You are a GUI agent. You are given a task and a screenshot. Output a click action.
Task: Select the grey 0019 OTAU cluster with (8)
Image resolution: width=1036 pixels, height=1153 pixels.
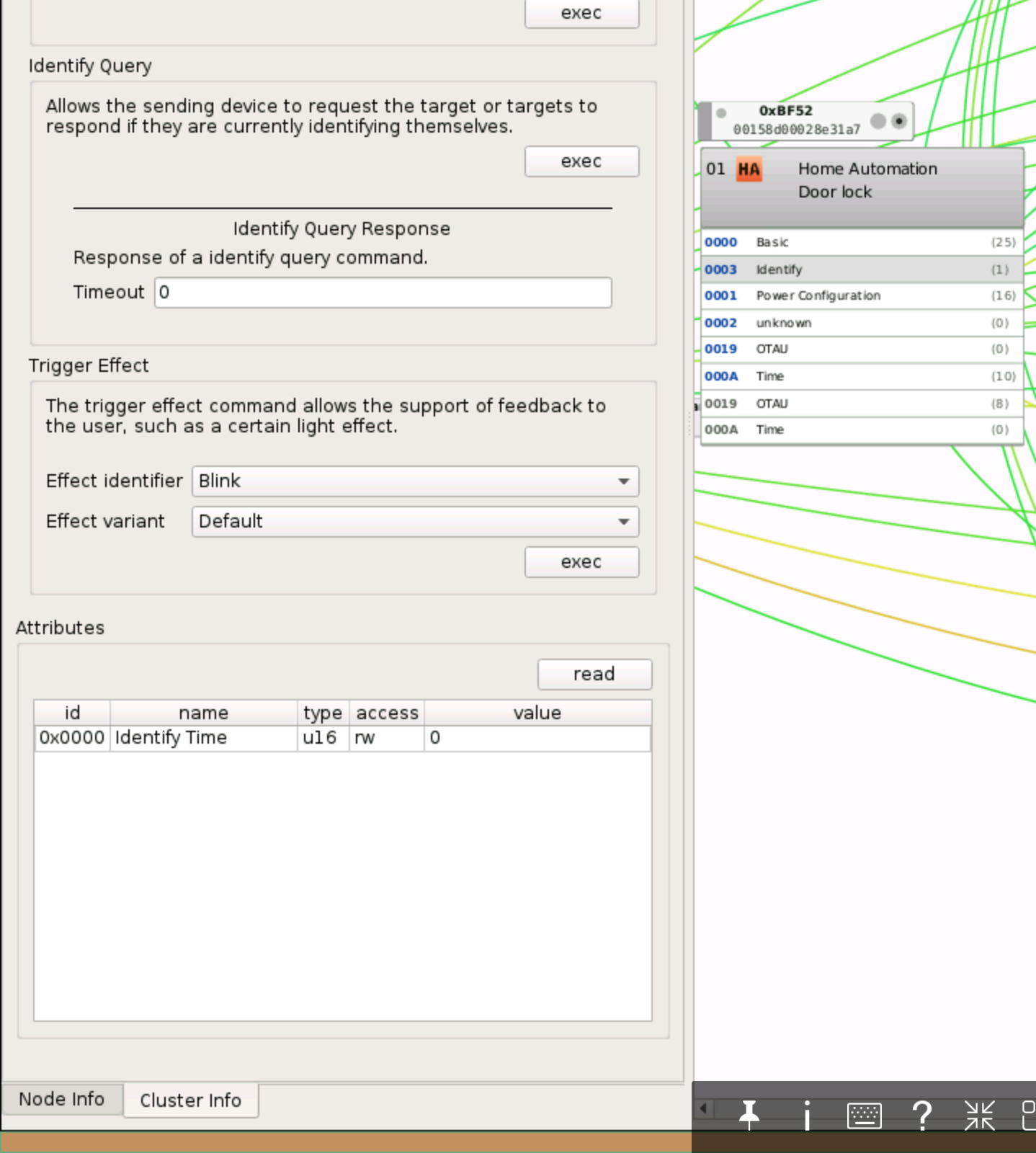point(862,404)
